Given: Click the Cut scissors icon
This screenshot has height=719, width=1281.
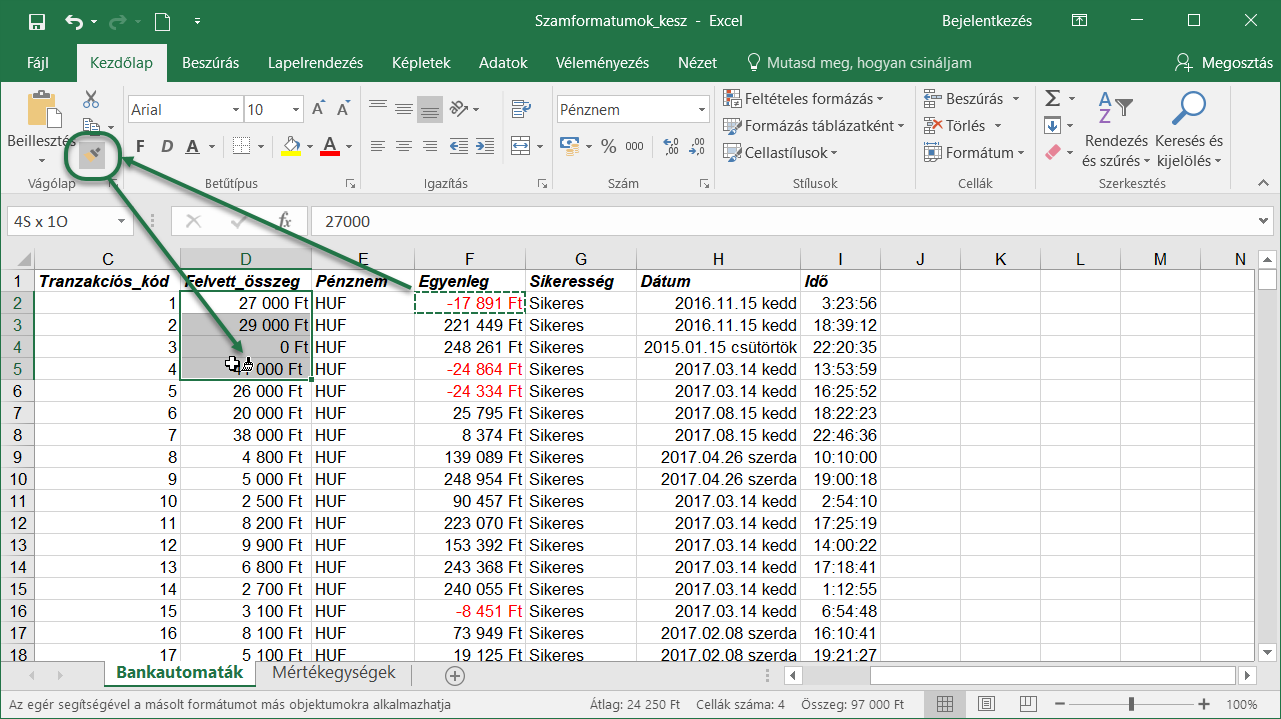Looking at the screenshot, I should [x=91, y=99].
